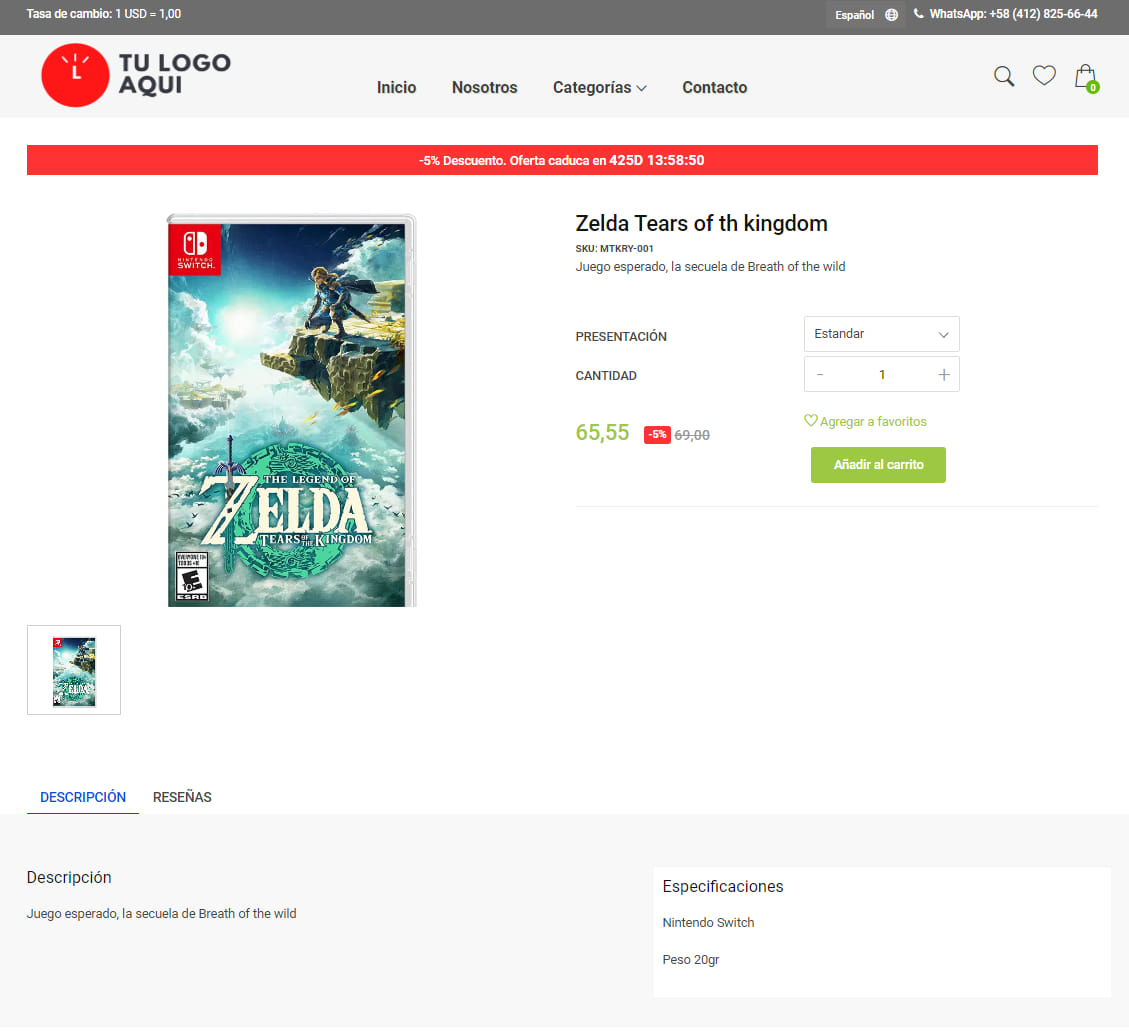Expand the Categorías menu

coord(599,88)
